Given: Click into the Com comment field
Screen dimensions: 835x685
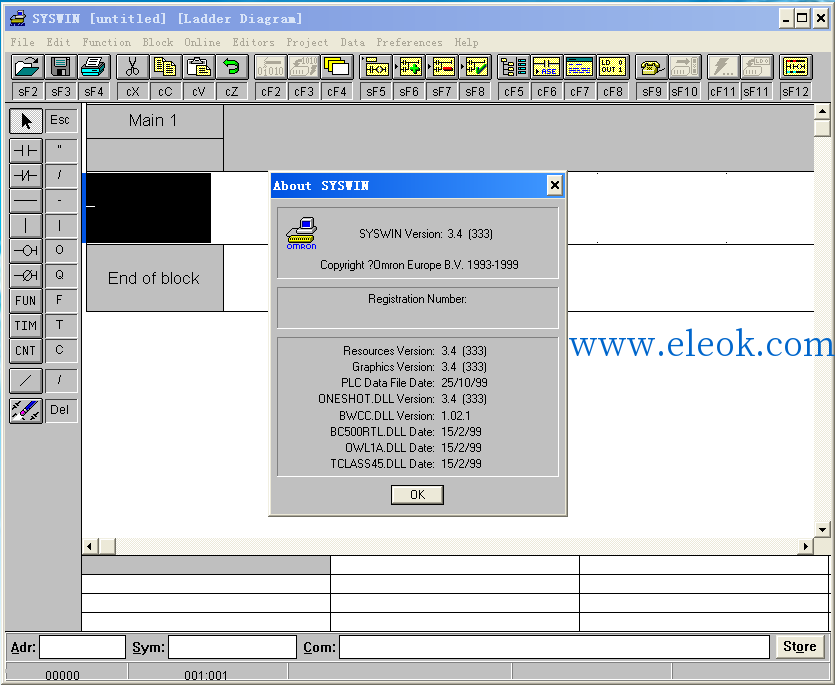Looking at the screenshot, I should tap(554, 647).
